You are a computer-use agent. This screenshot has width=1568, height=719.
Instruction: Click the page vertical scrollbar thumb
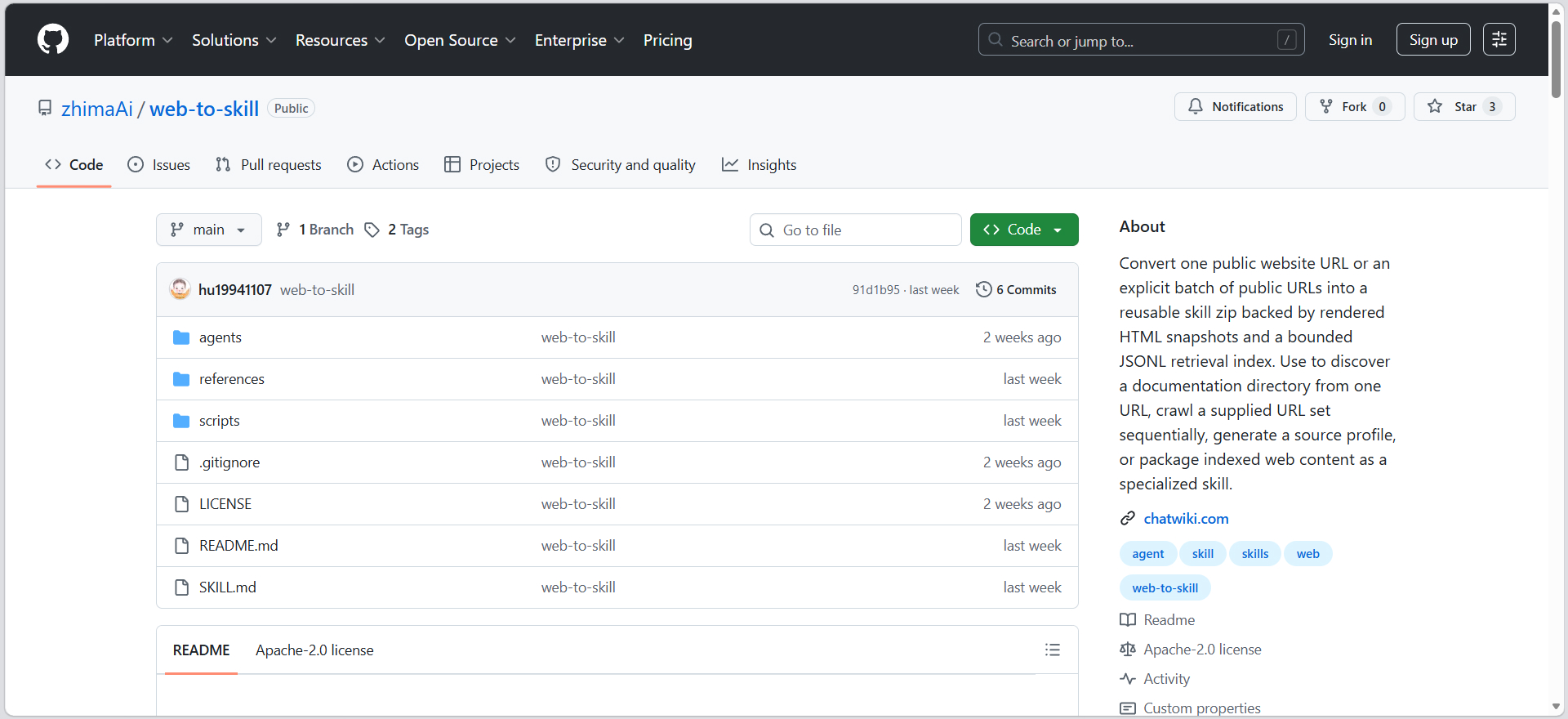[x=1557, y=59]
